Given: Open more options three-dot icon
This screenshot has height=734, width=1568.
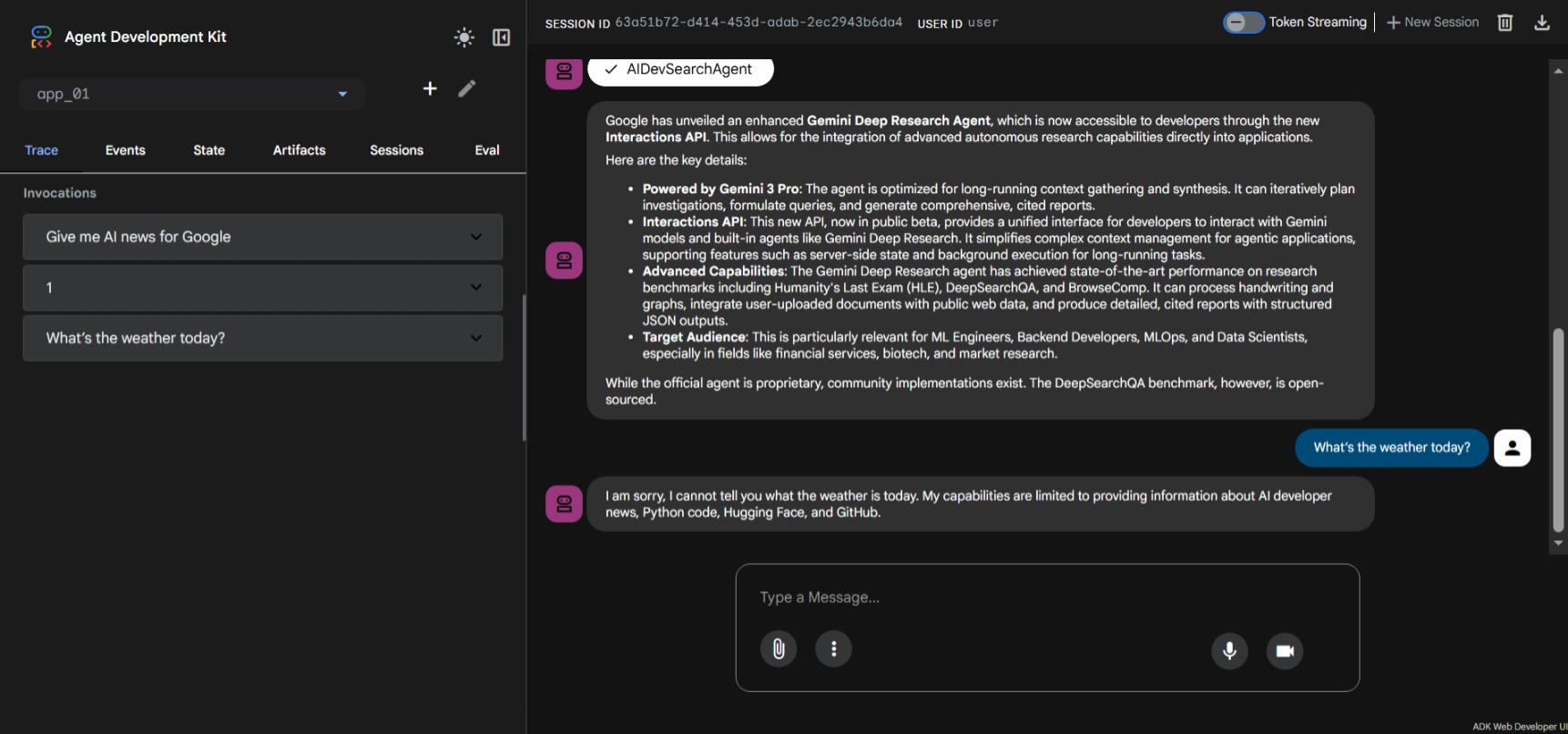Looking at the screenshot, I should pyautogui.click(x=833, y=648).
